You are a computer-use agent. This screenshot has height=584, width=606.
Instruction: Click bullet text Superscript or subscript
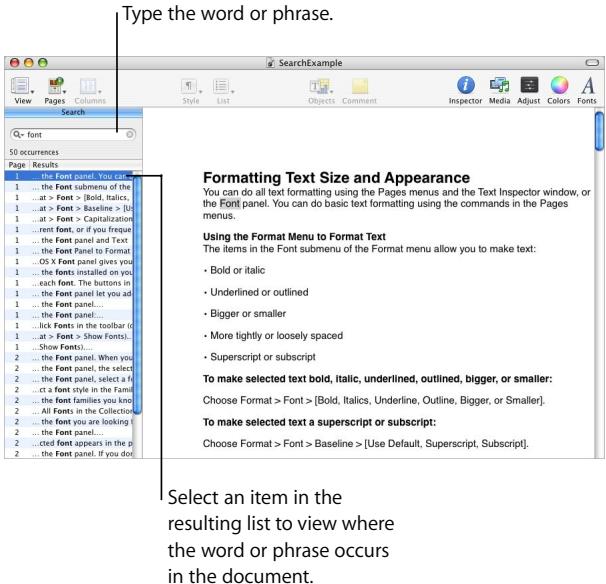pyautogui.click(x=263, y=357)
